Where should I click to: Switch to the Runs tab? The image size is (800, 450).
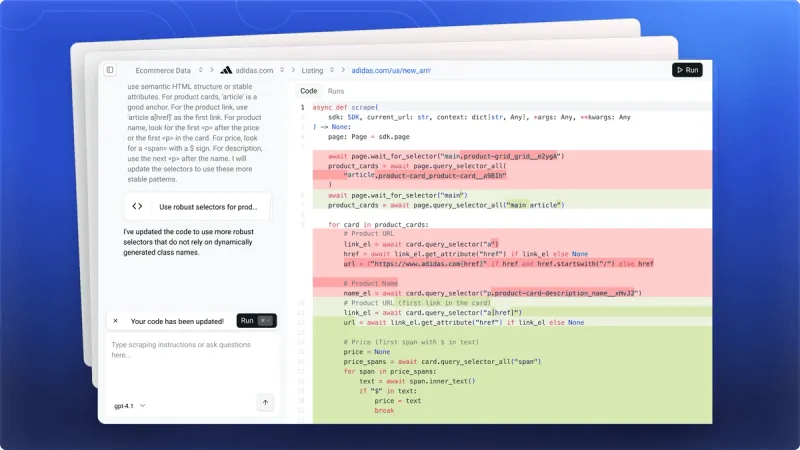(336, 91)
